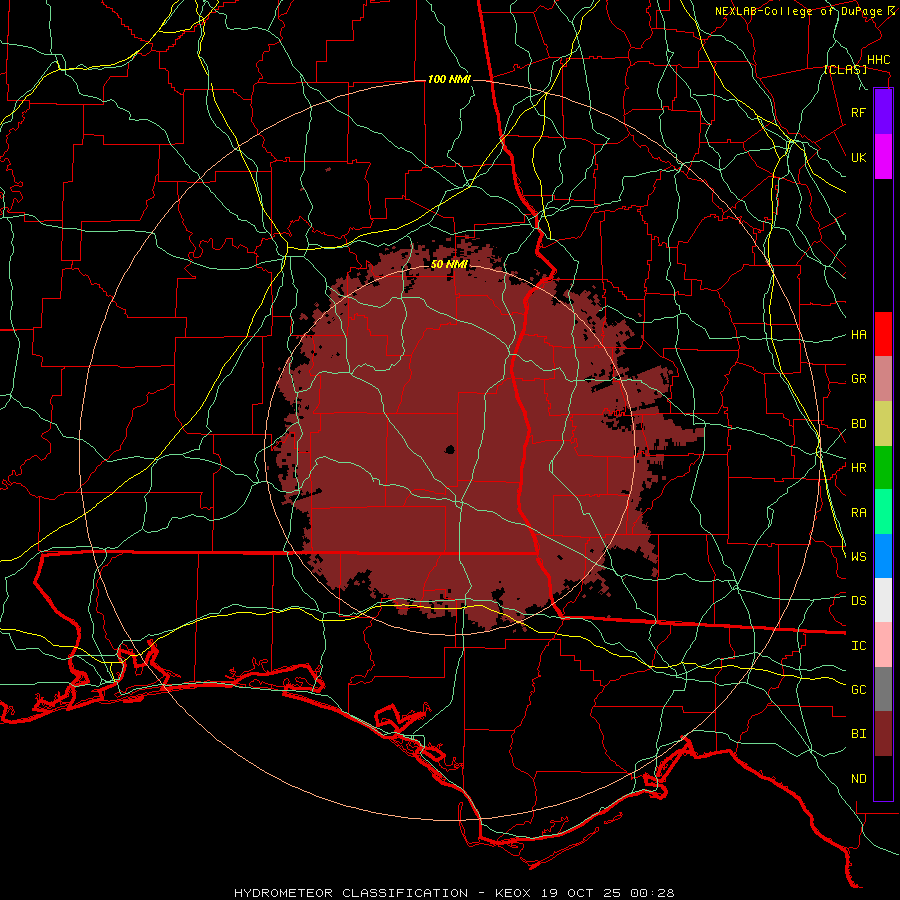Image resolution: width=900 pixels, height=900 pixels.
Task: Click the BD yellow legend swatch
Action: point(883,424)
